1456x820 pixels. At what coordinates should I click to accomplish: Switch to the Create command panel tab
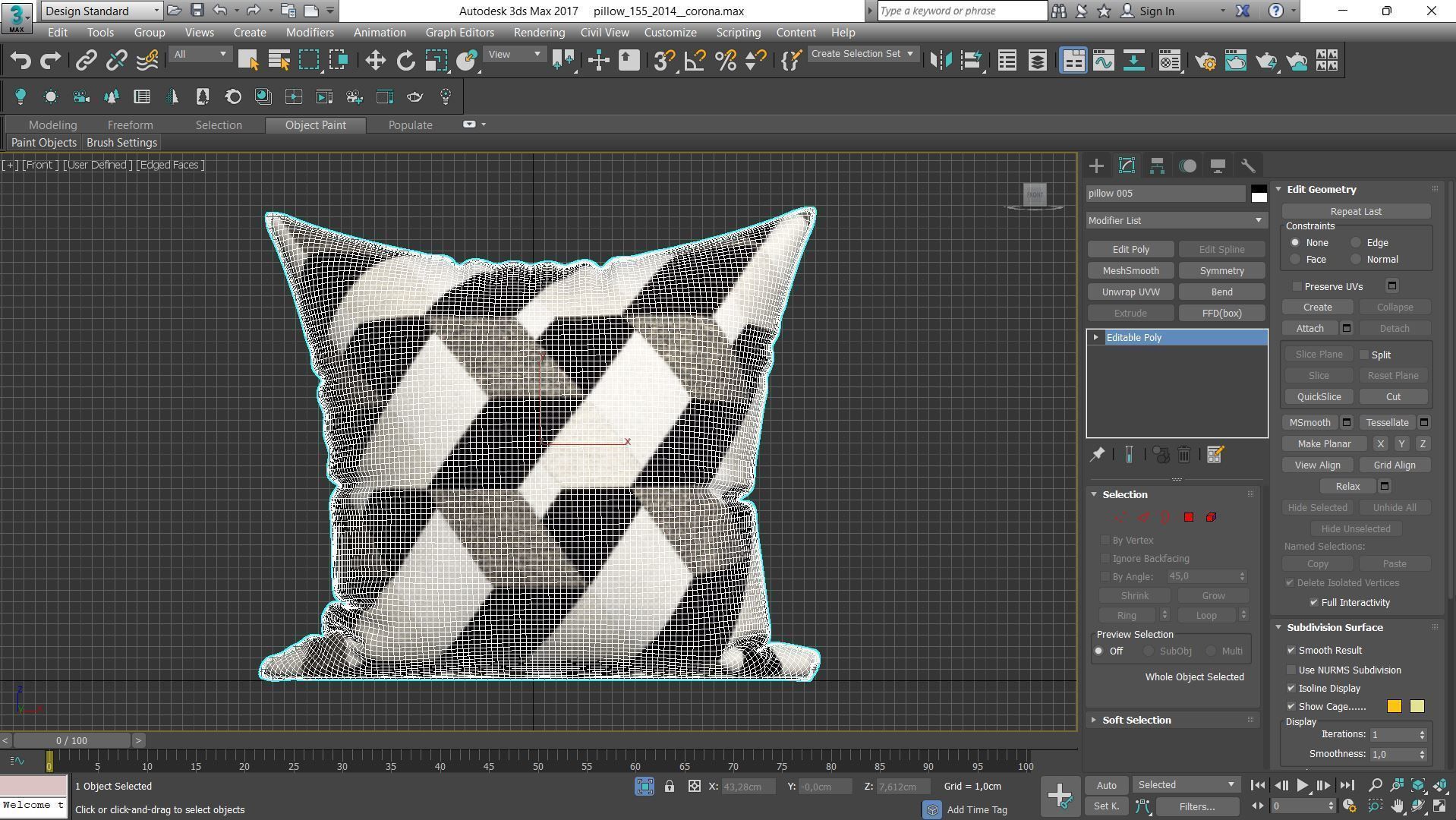click(1096, 166)
